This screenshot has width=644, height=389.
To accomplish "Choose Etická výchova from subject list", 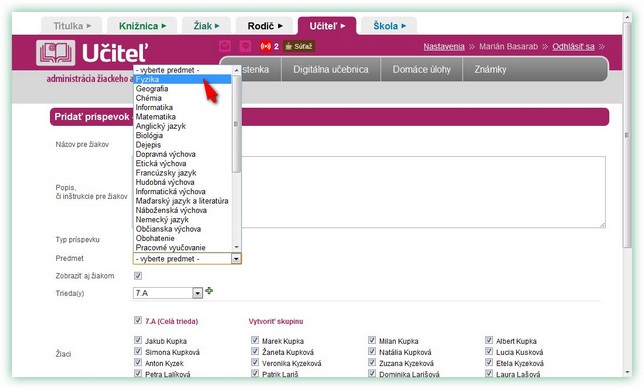I will coord(183,163).
